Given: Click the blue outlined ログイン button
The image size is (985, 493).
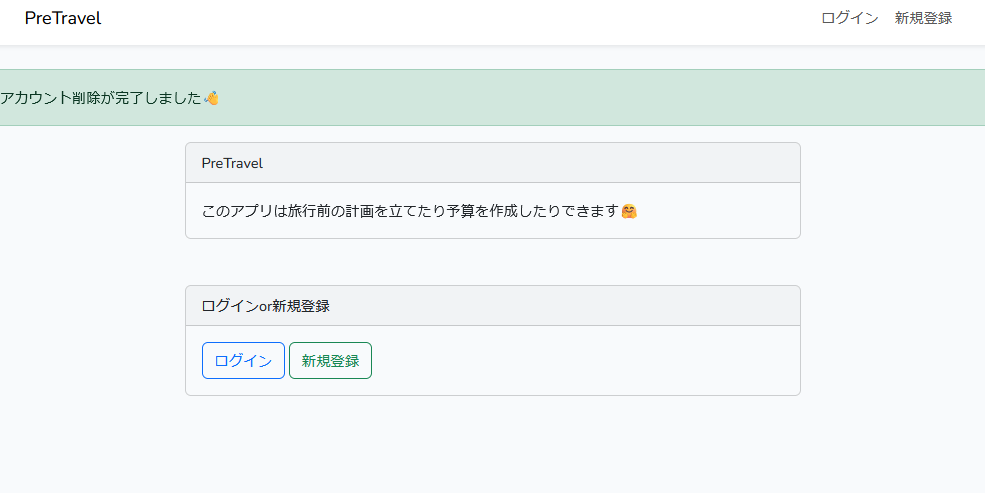Looking at the screenshot, I should [243, 360].
